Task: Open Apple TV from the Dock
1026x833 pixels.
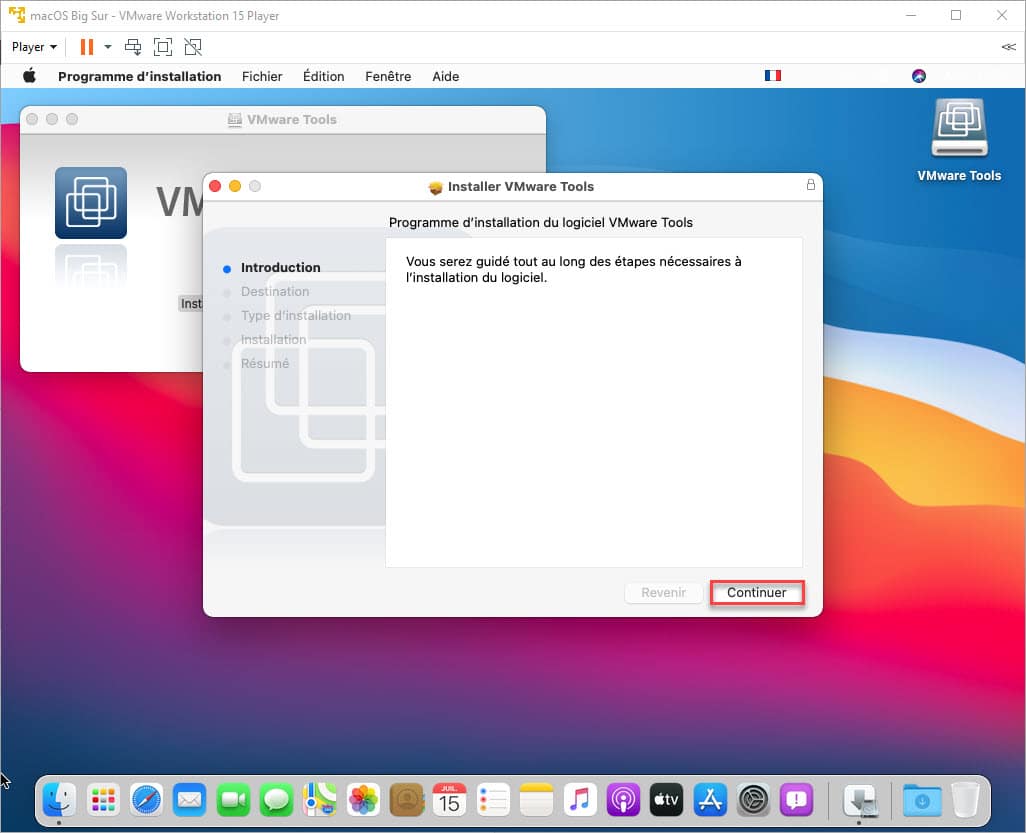Action: [x=666, y=800]
